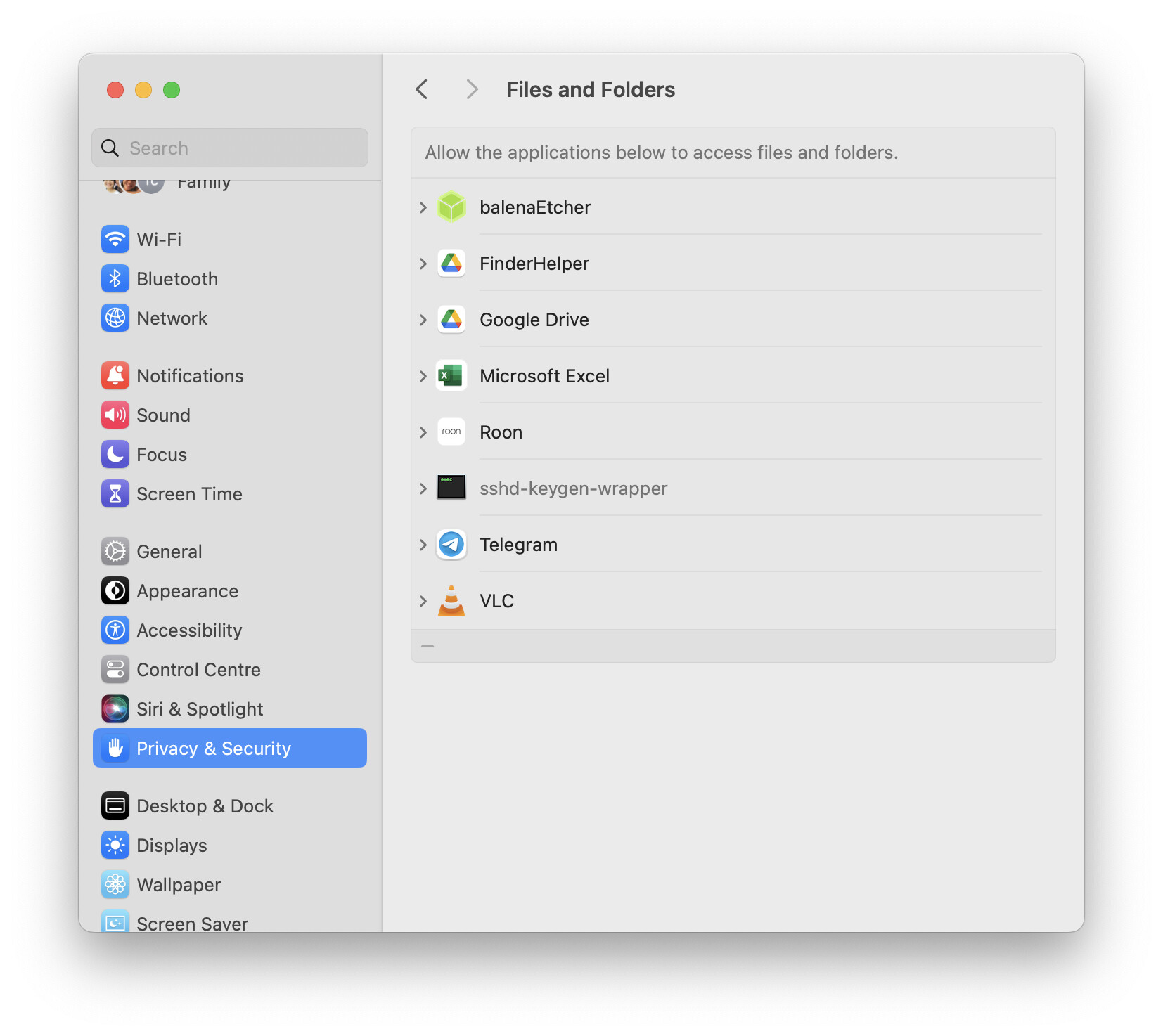
Task: Click the Roon app icon
Action: click(451, 432)
